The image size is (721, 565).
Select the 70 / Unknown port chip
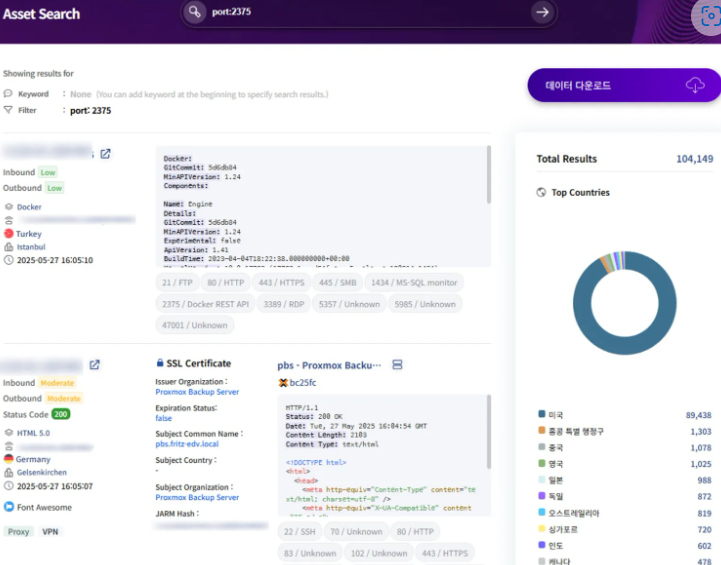click(x=356, y=531)
